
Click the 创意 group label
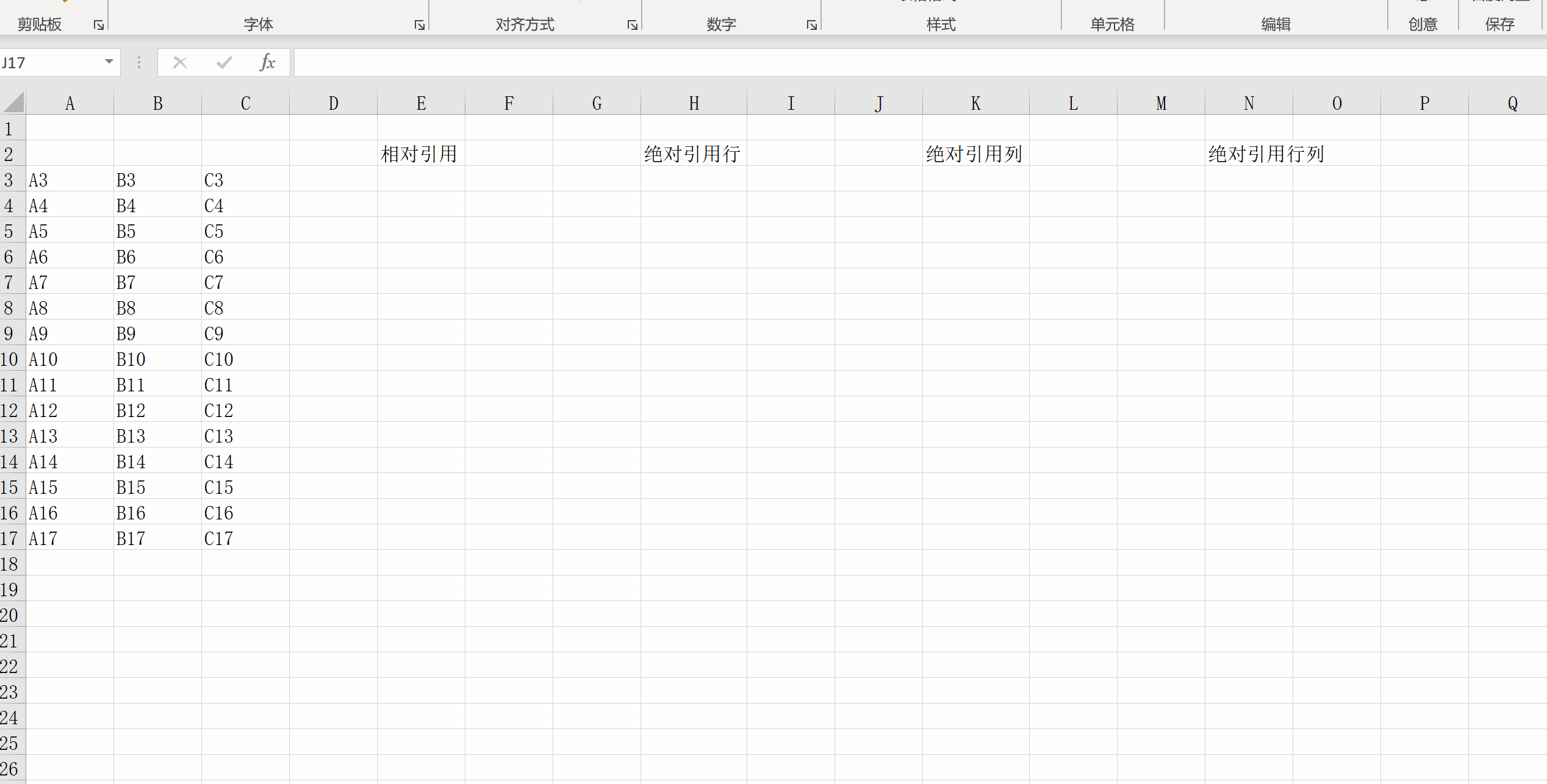[1423, 24]
